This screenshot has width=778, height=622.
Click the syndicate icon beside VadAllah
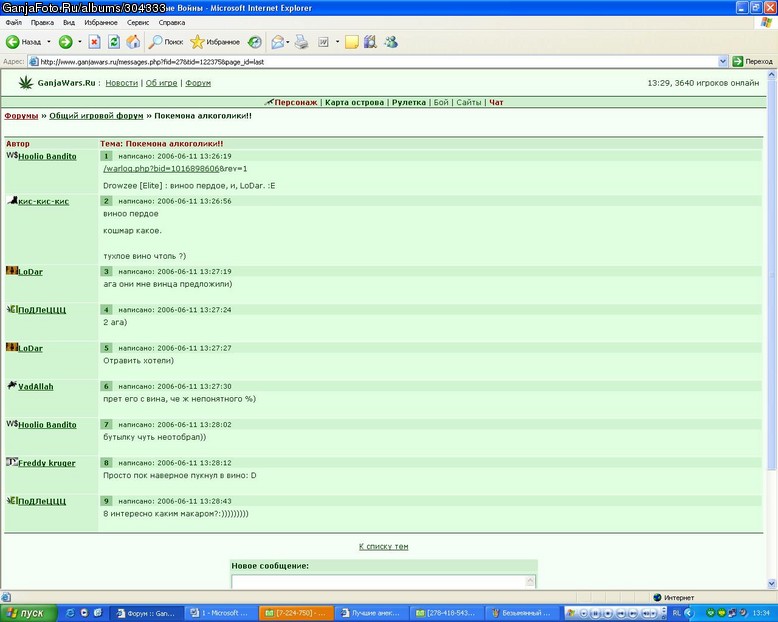[12, 385]
